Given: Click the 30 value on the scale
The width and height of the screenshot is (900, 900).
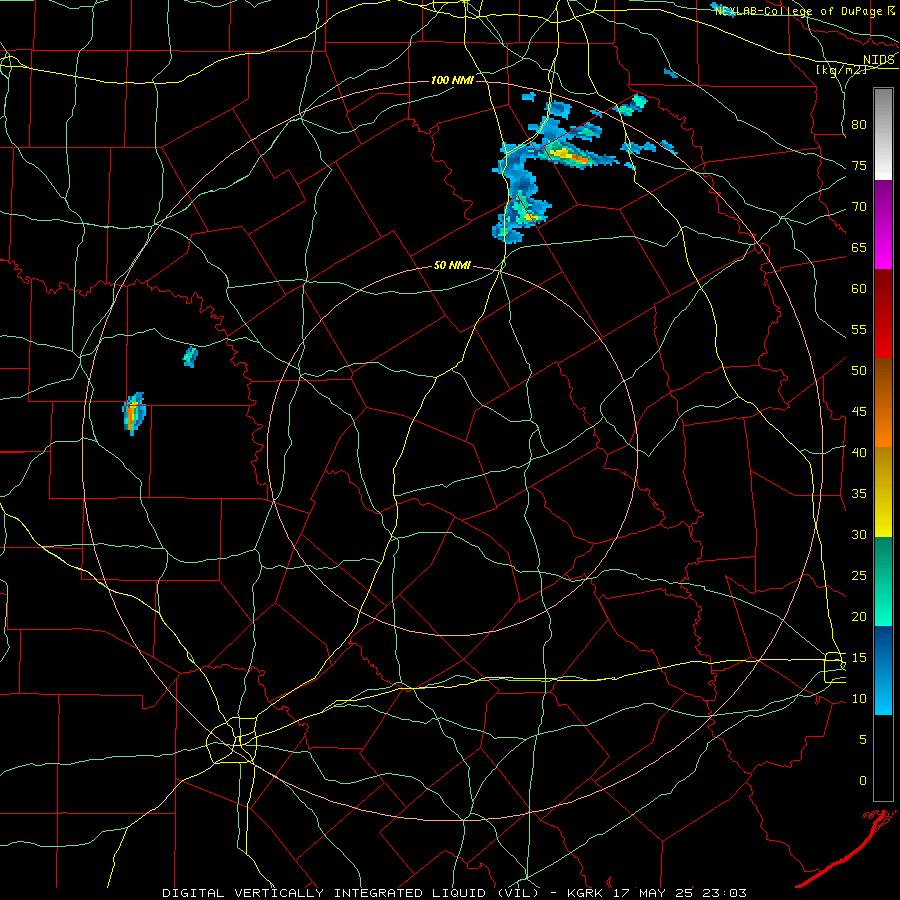Looking at the screenshot, I should click(859, 534).
